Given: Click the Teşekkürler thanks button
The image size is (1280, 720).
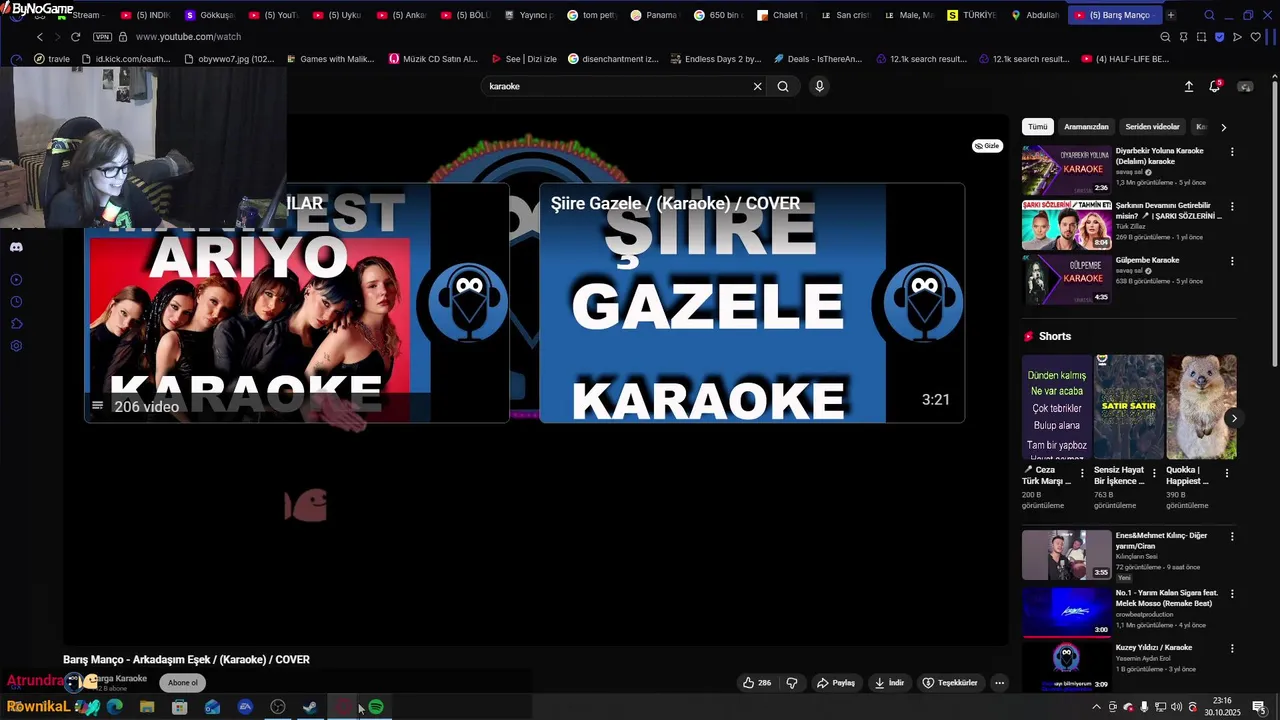Looking at the screenshot, I should point(950,683).
